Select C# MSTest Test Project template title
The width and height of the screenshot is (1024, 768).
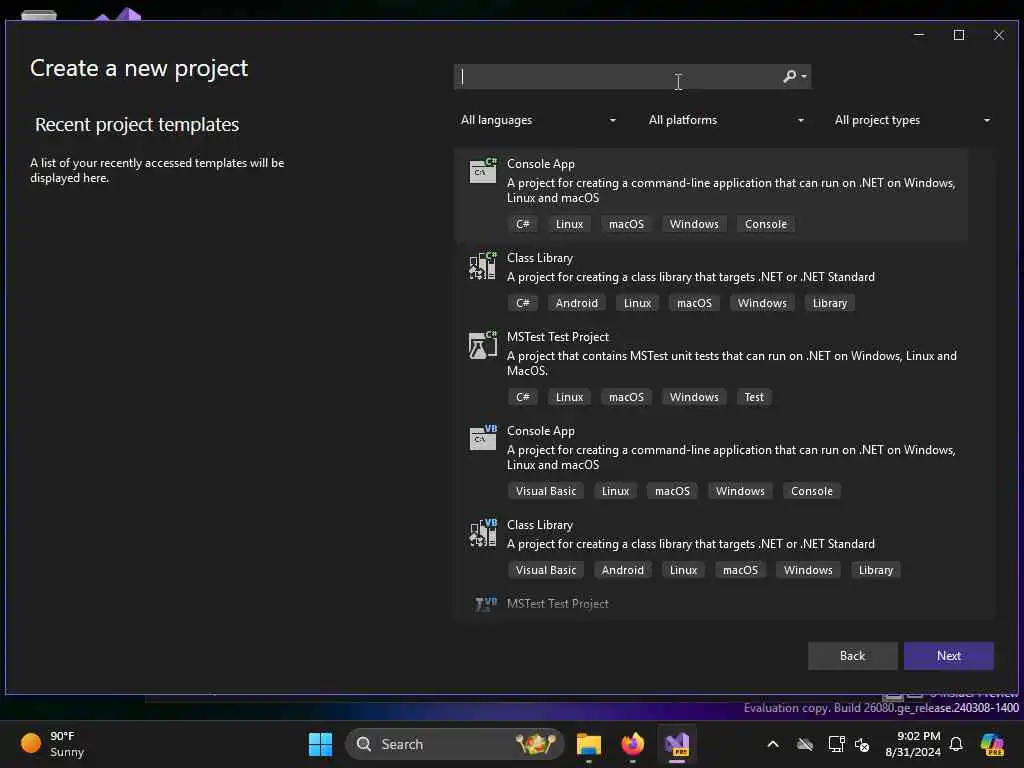click(x=558, y=337)
